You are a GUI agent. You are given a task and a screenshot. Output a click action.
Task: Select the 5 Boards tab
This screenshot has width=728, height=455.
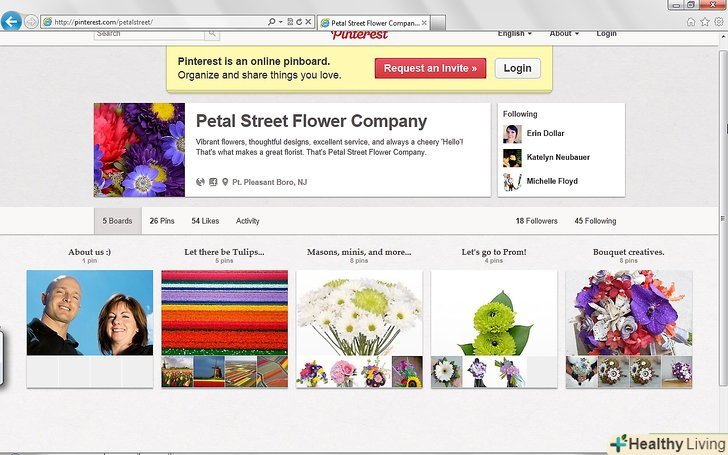pyautogui.click(x=117, y=221)
